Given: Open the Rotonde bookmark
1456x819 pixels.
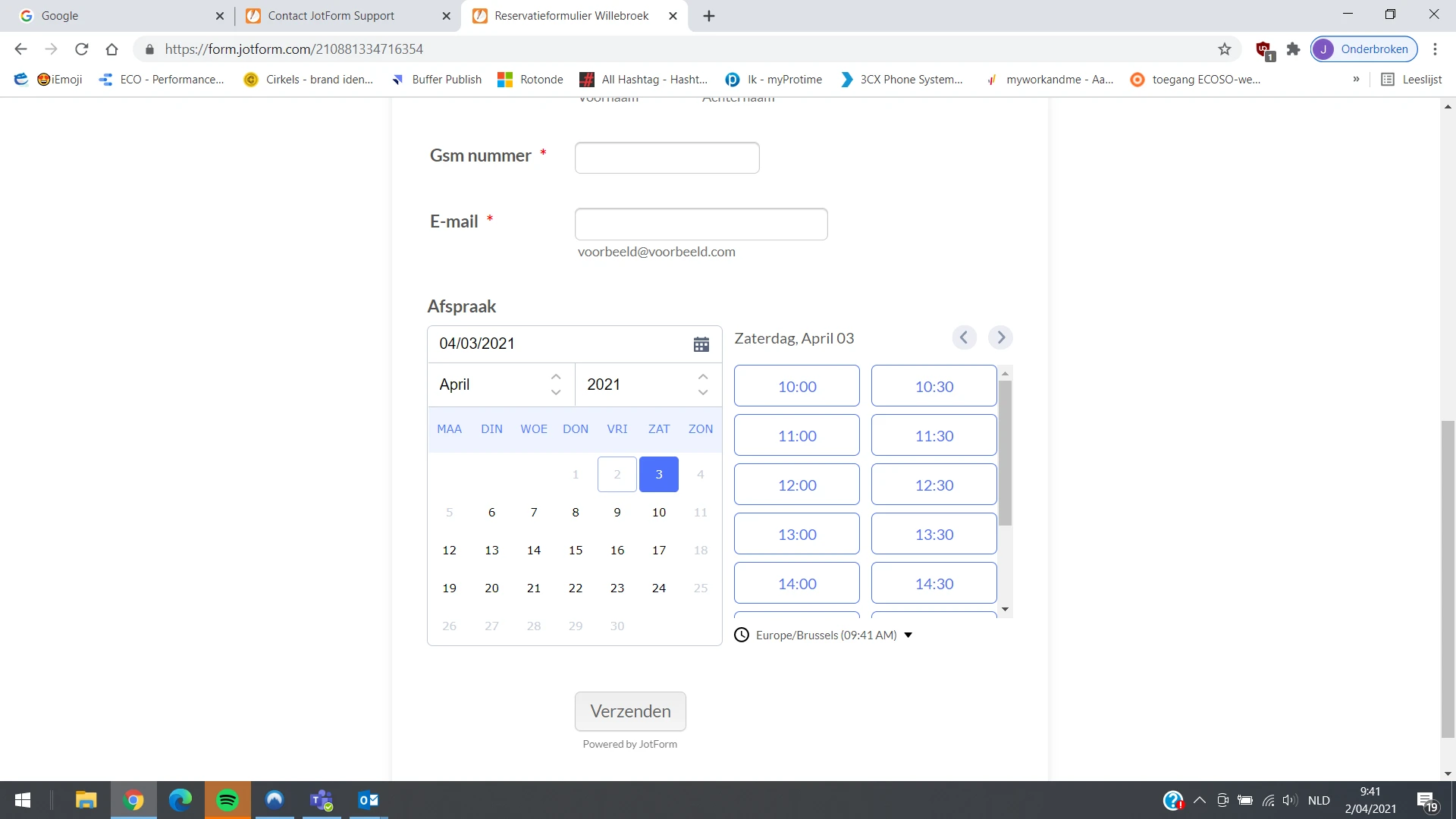Looking at the screenshot, I should [x=530, y=79].
